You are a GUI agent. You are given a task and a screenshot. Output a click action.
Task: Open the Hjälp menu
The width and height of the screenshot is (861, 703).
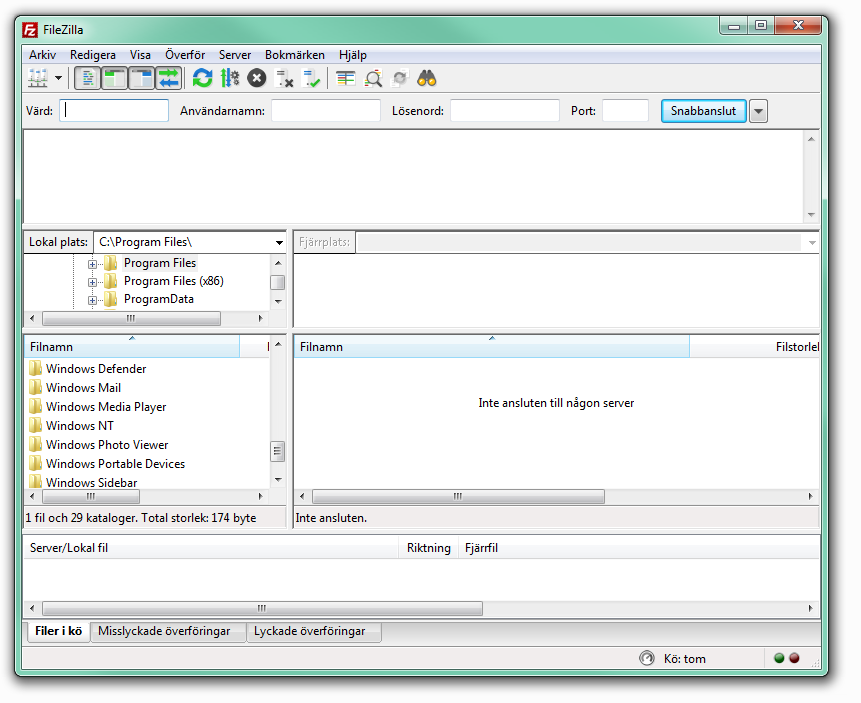[x=353, y=55]
